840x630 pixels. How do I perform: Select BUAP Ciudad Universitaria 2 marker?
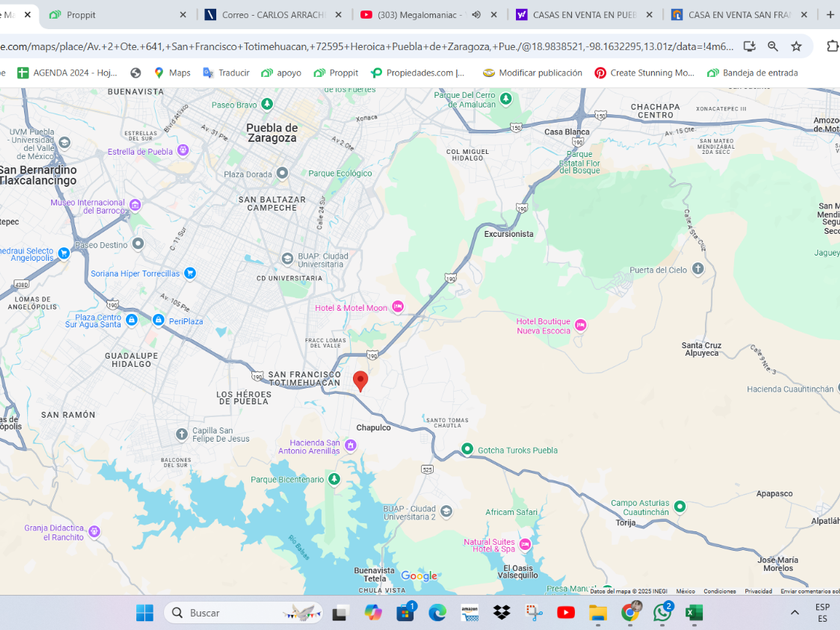tap(446, 512)
